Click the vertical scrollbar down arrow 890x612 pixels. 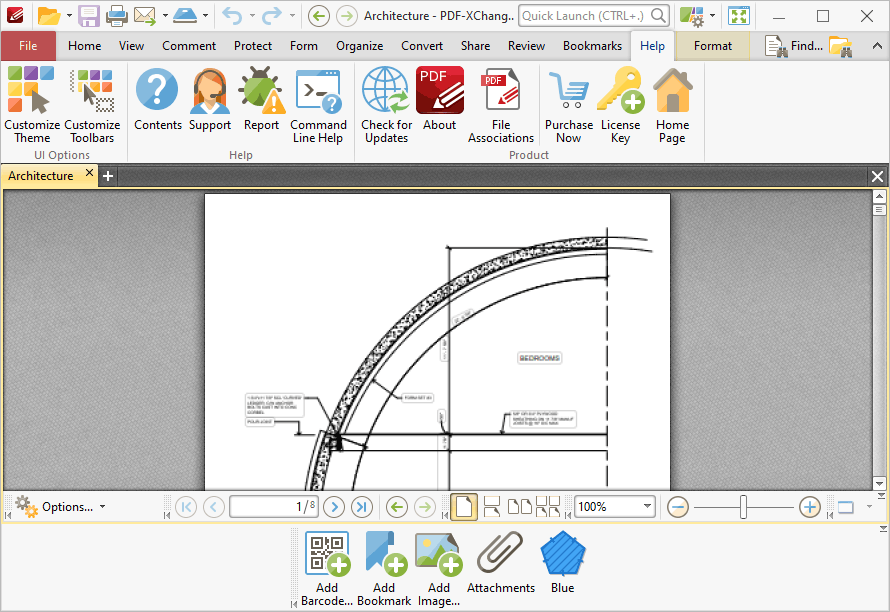[879, 484]
